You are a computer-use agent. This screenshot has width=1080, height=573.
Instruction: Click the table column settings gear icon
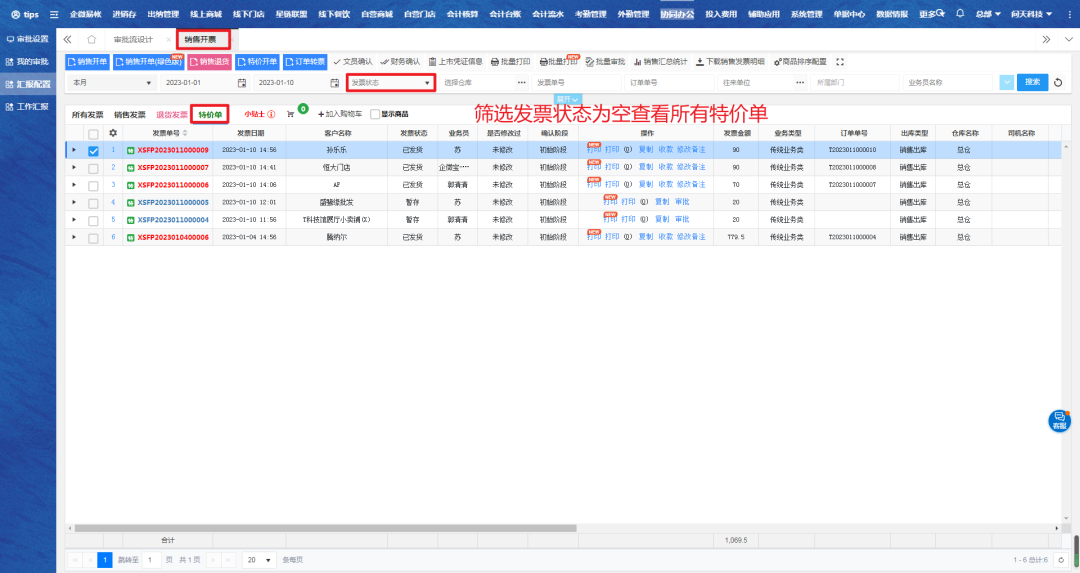(113, 133)
